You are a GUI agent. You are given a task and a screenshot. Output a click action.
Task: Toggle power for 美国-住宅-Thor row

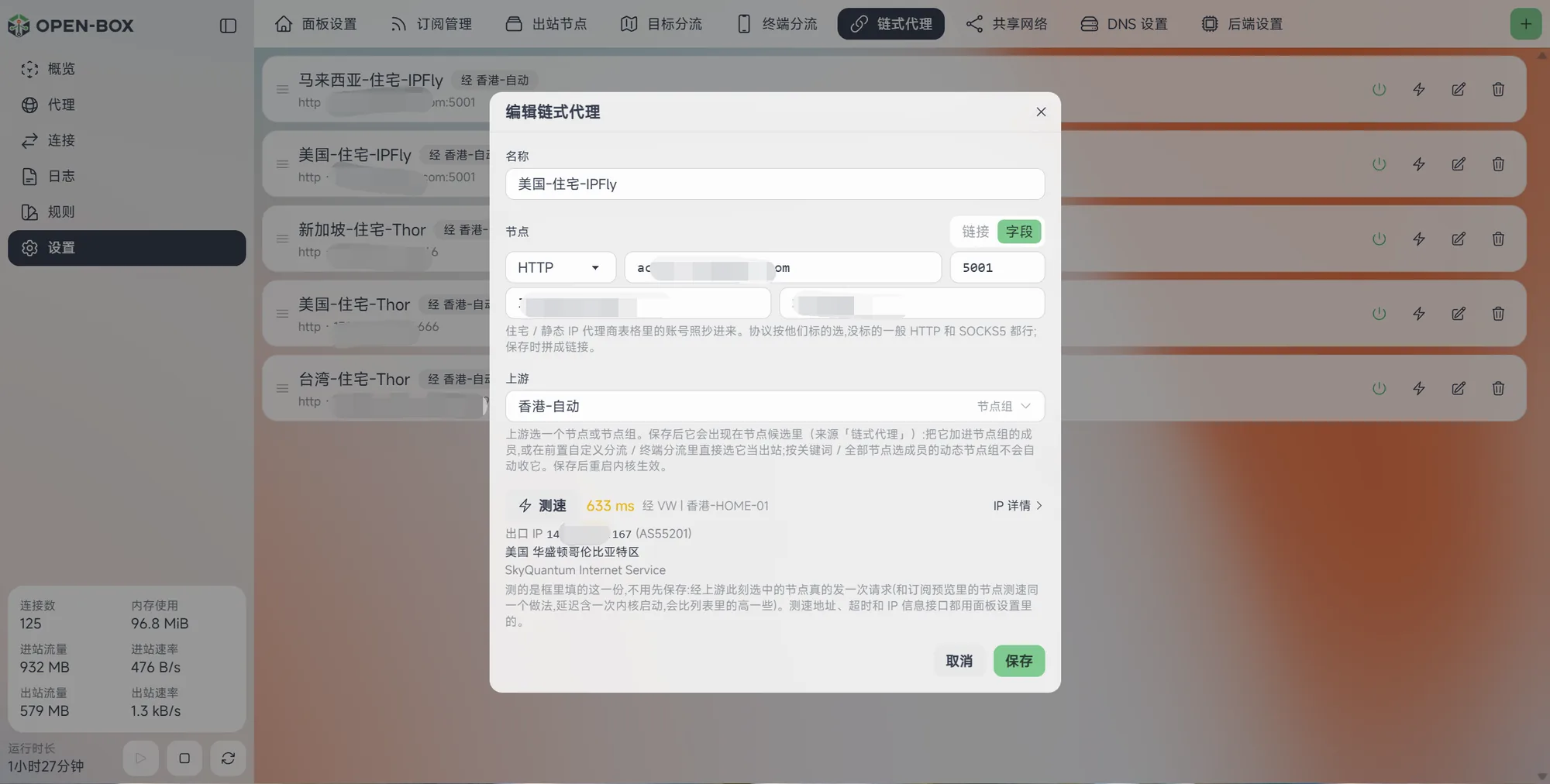click(x=1379, y=314)
